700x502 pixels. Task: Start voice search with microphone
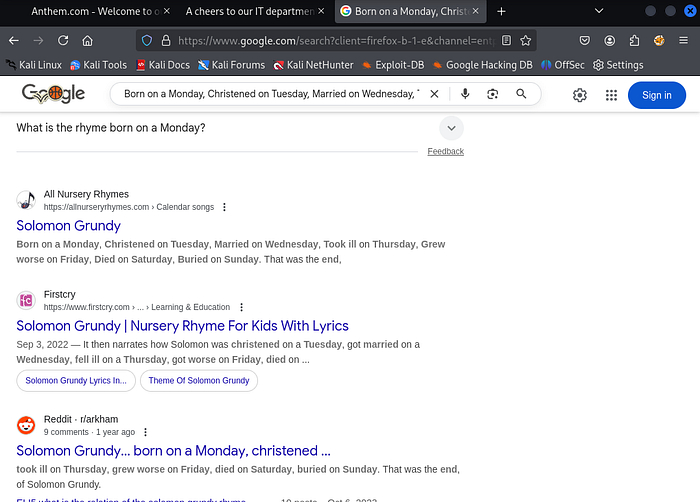click(465, 94)
